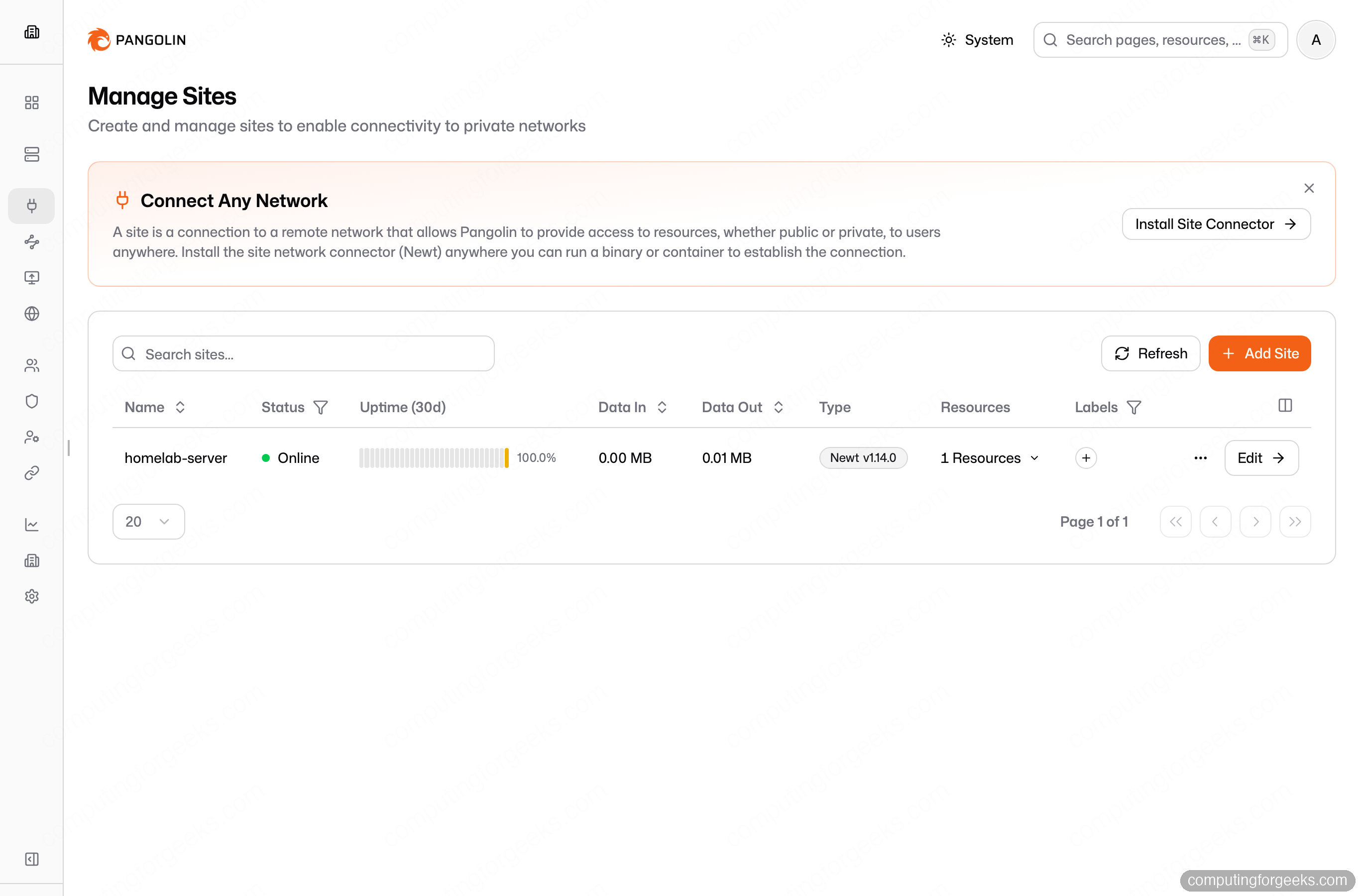Open the organization building icon at sidebar top
1360x896 pixels.
point(31,32)
